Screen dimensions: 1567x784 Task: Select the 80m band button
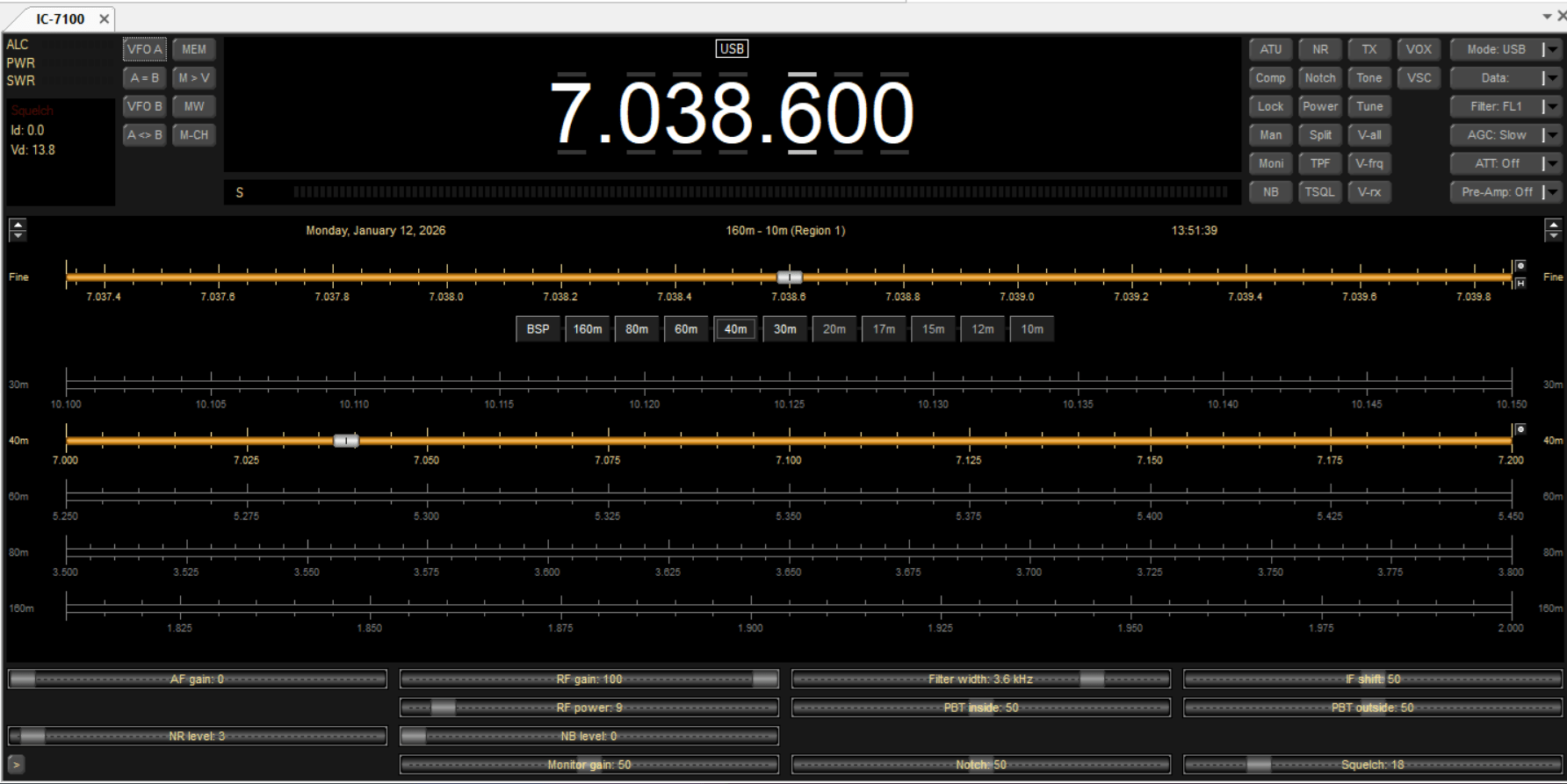point(637,329)
